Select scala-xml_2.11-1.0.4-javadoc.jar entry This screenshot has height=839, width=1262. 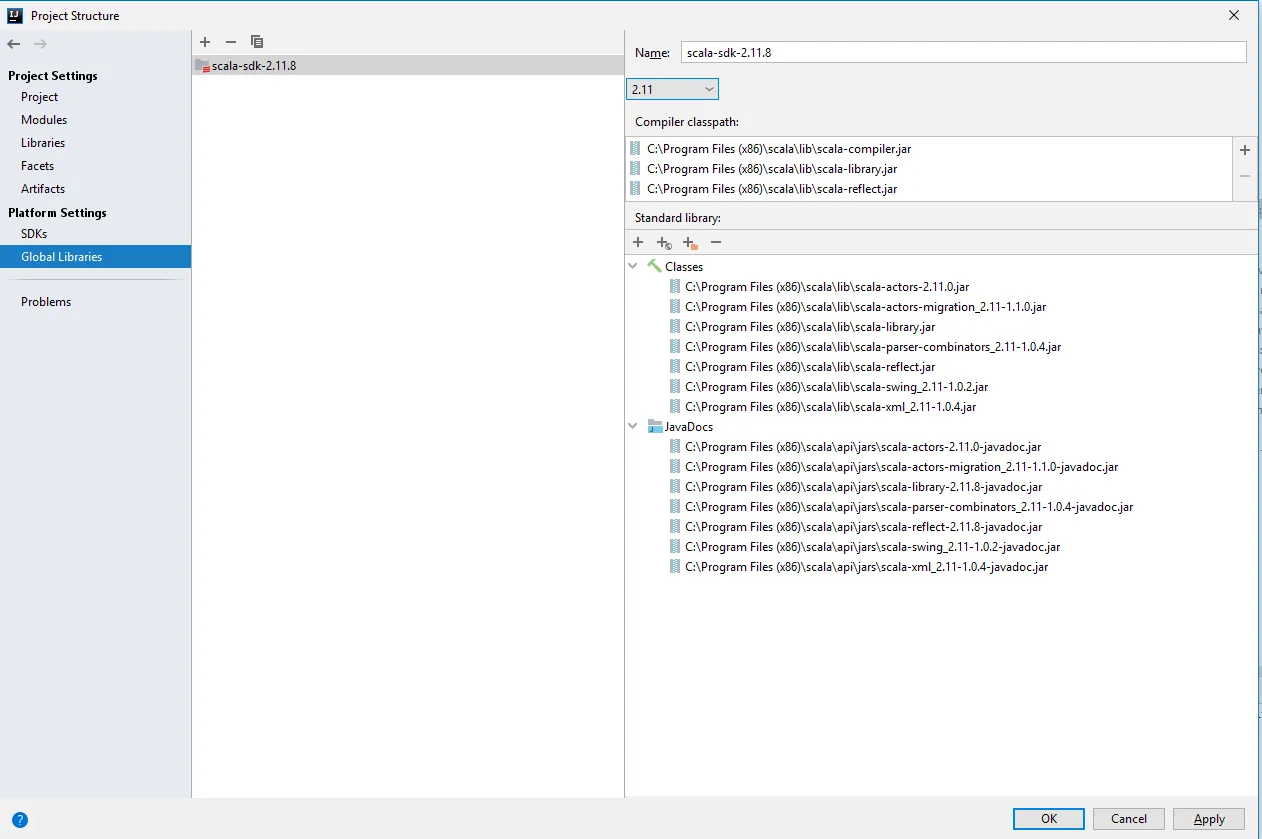[x=866, y=567]
